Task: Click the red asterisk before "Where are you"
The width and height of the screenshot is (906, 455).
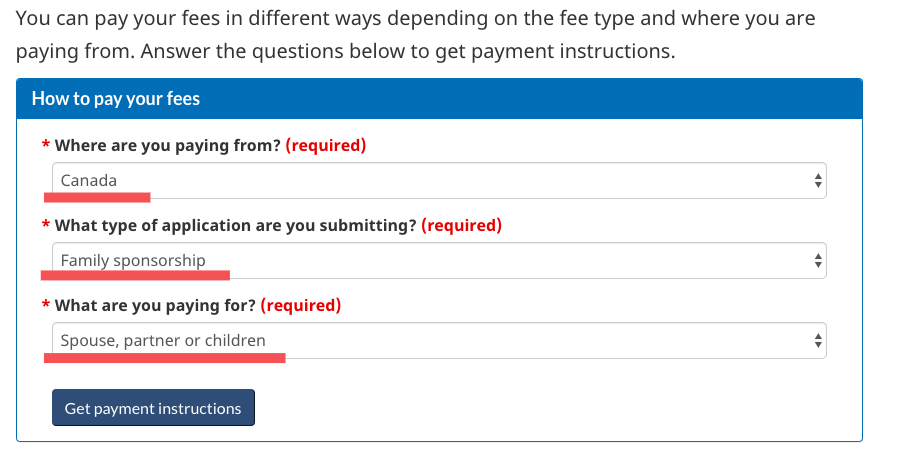Action: click(46, 146)
